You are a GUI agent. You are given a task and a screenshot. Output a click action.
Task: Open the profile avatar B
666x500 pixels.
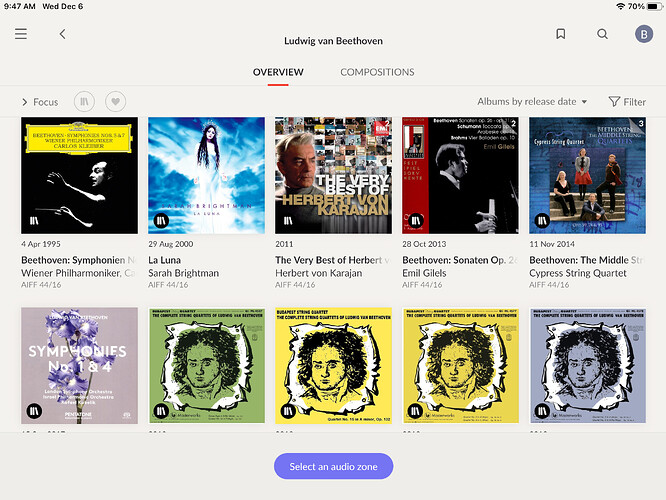pos(644,34)
